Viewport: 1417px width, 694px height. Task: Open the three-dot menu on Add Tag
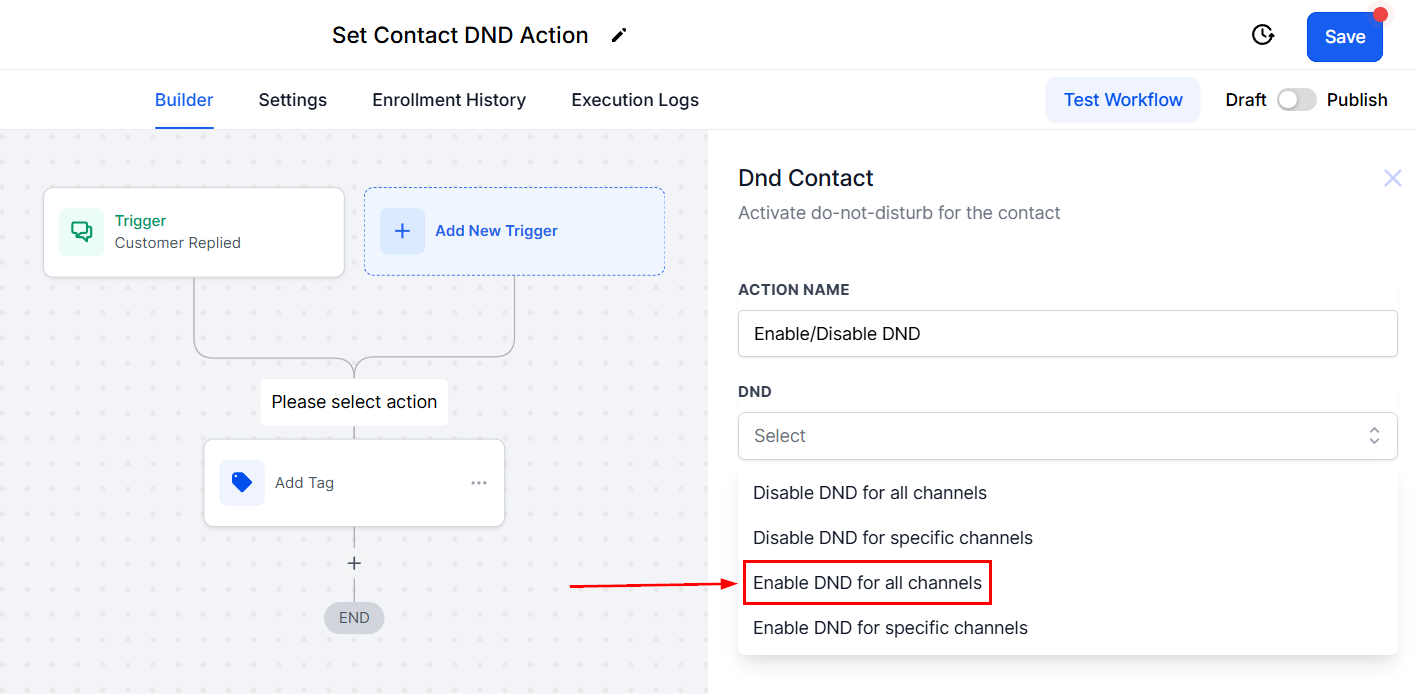click(x=479, y=483)
